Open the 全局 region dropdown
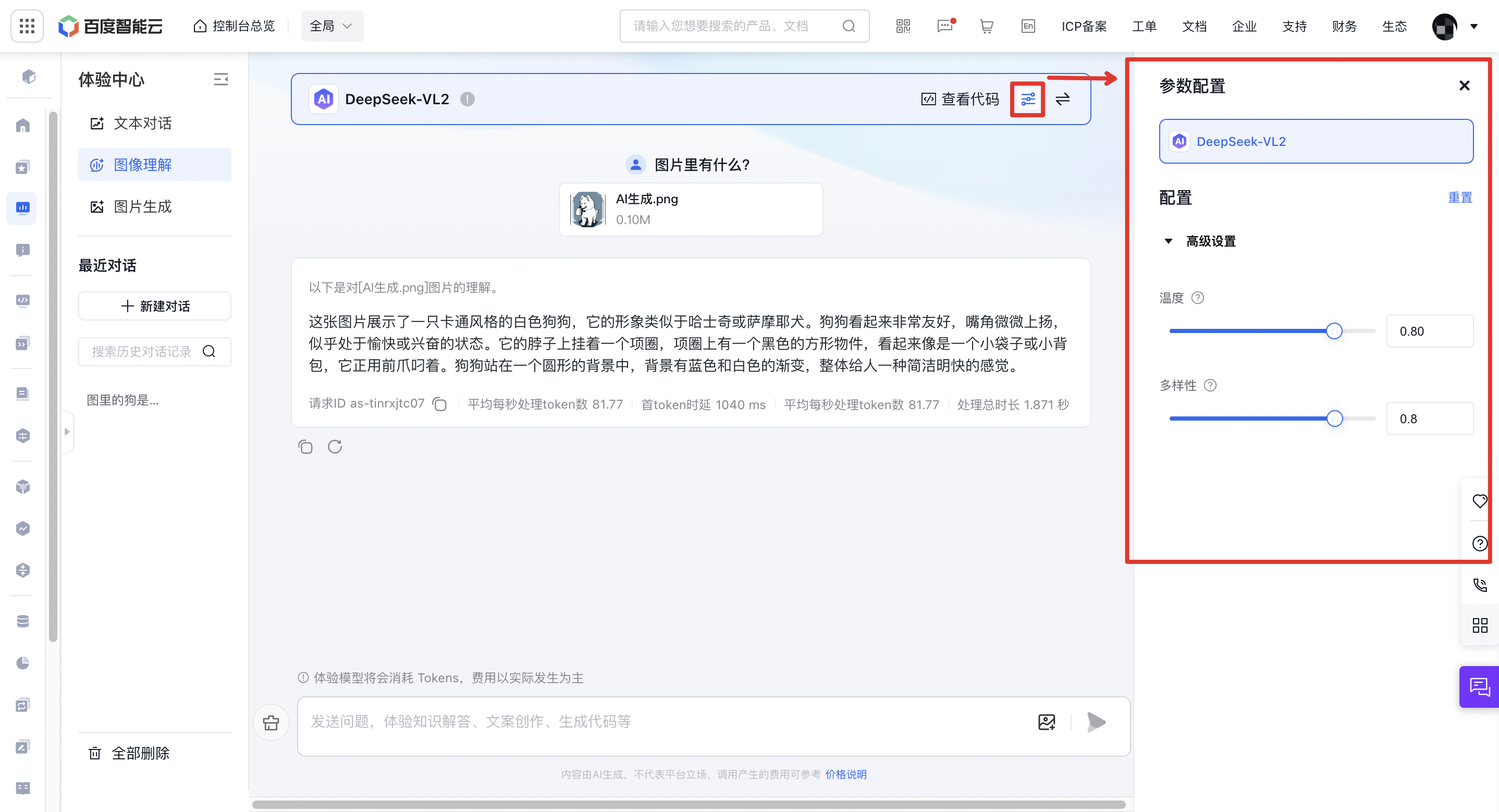The image size is (1499, 812). (x=331, y=26)
